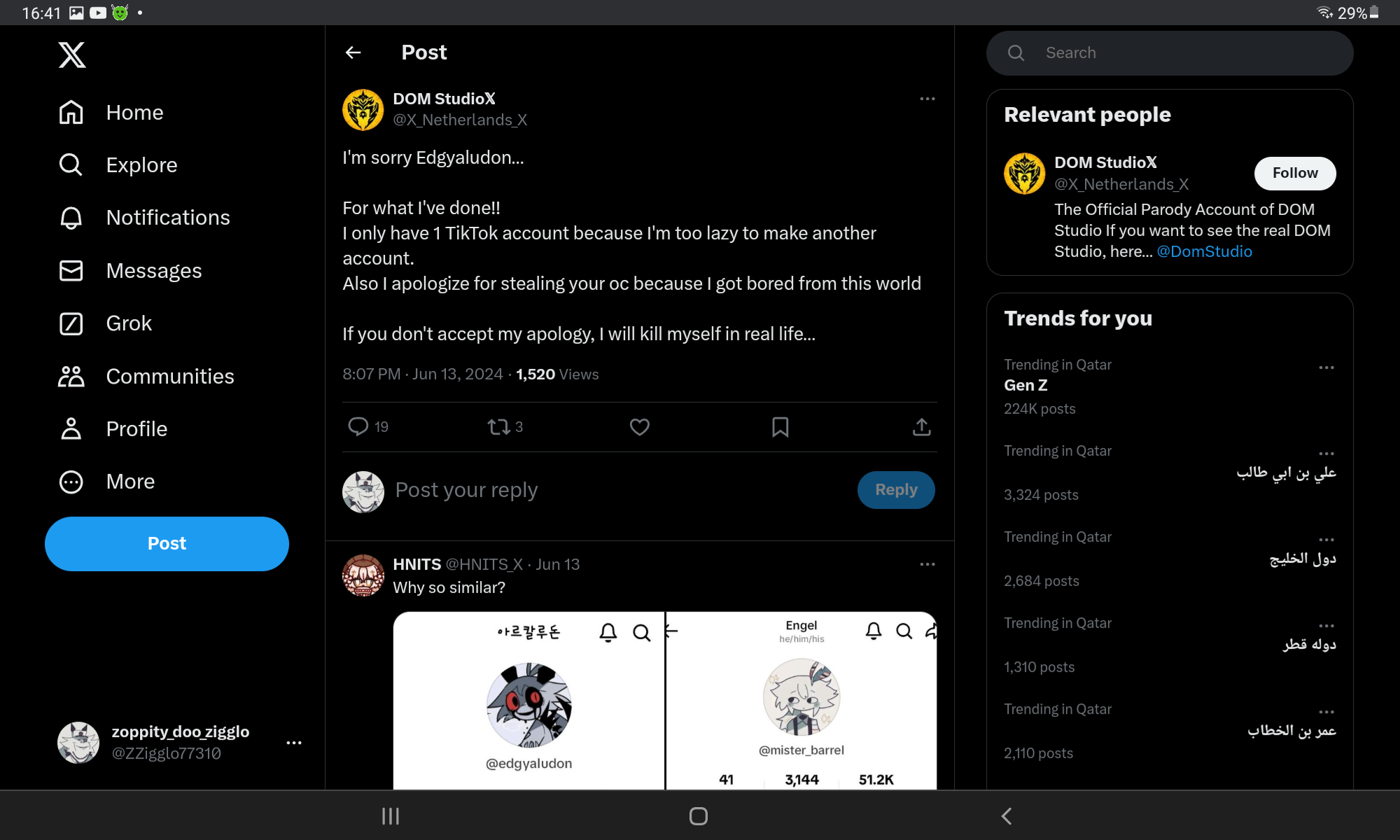Open the @DomStudio link

point(1204,251)
